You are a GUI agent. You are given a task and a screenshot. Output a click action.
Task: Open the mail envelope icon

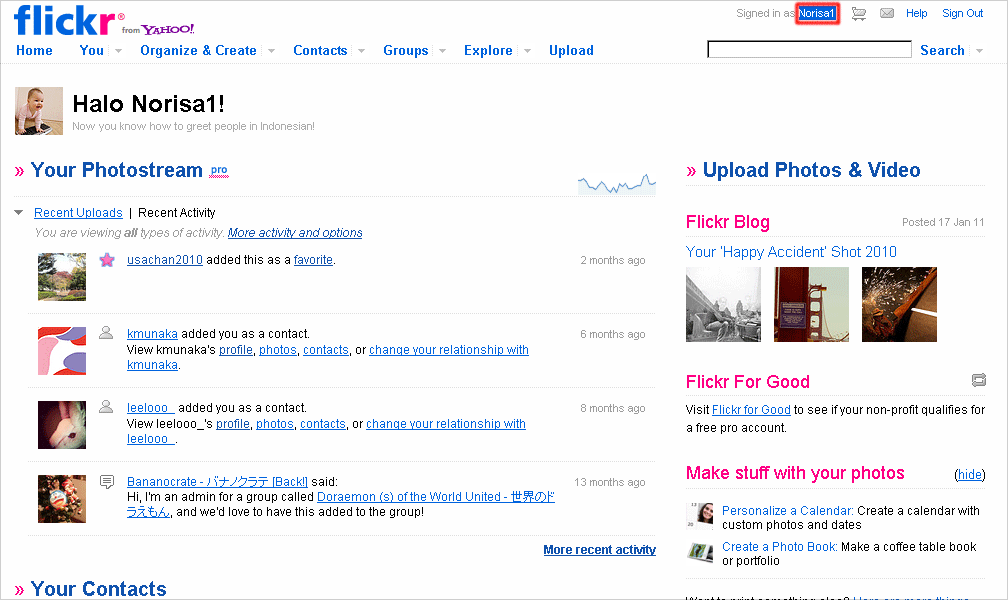(x=886, y=14)
